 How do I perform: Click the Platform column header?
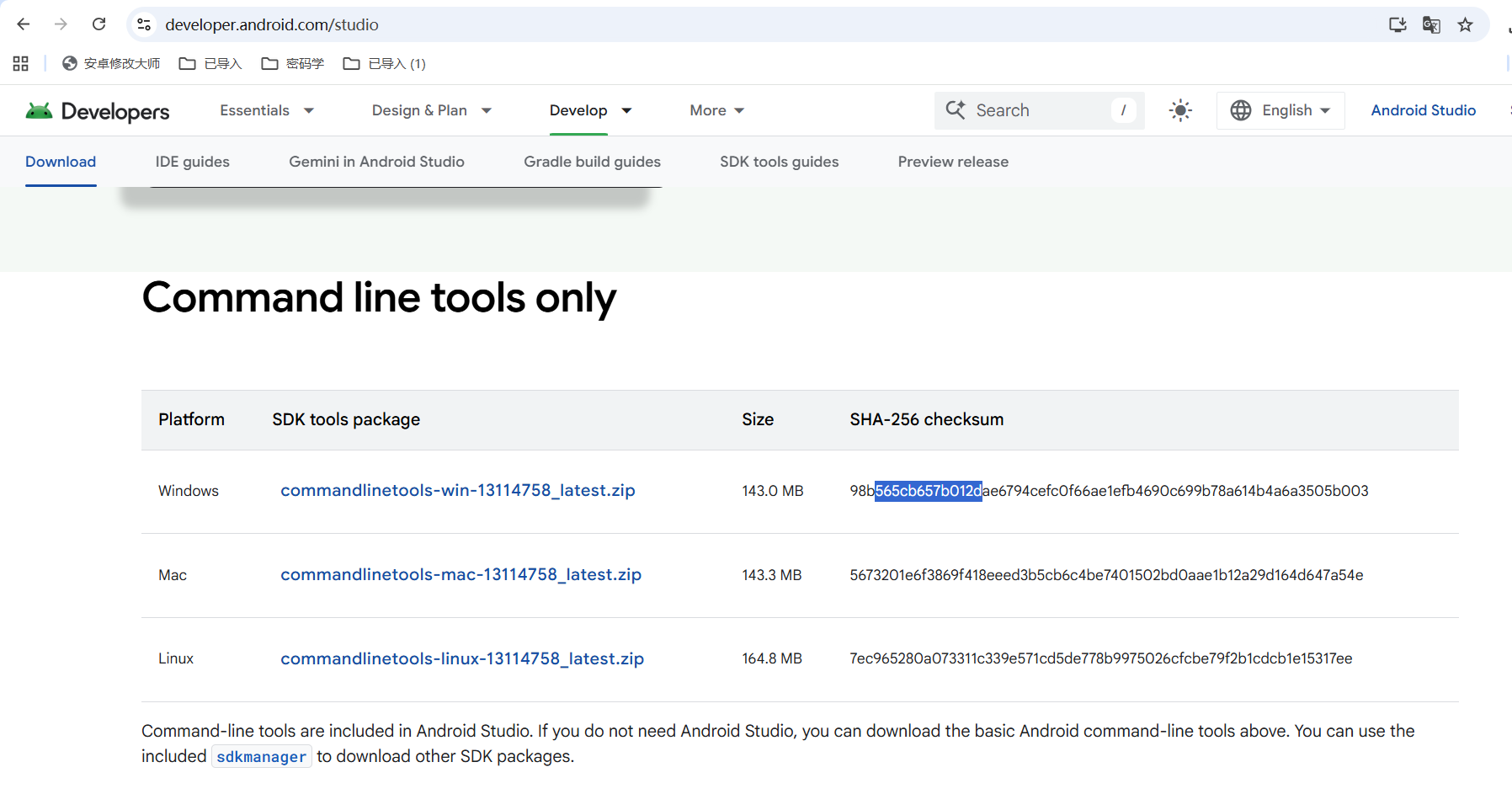(191, 419)
